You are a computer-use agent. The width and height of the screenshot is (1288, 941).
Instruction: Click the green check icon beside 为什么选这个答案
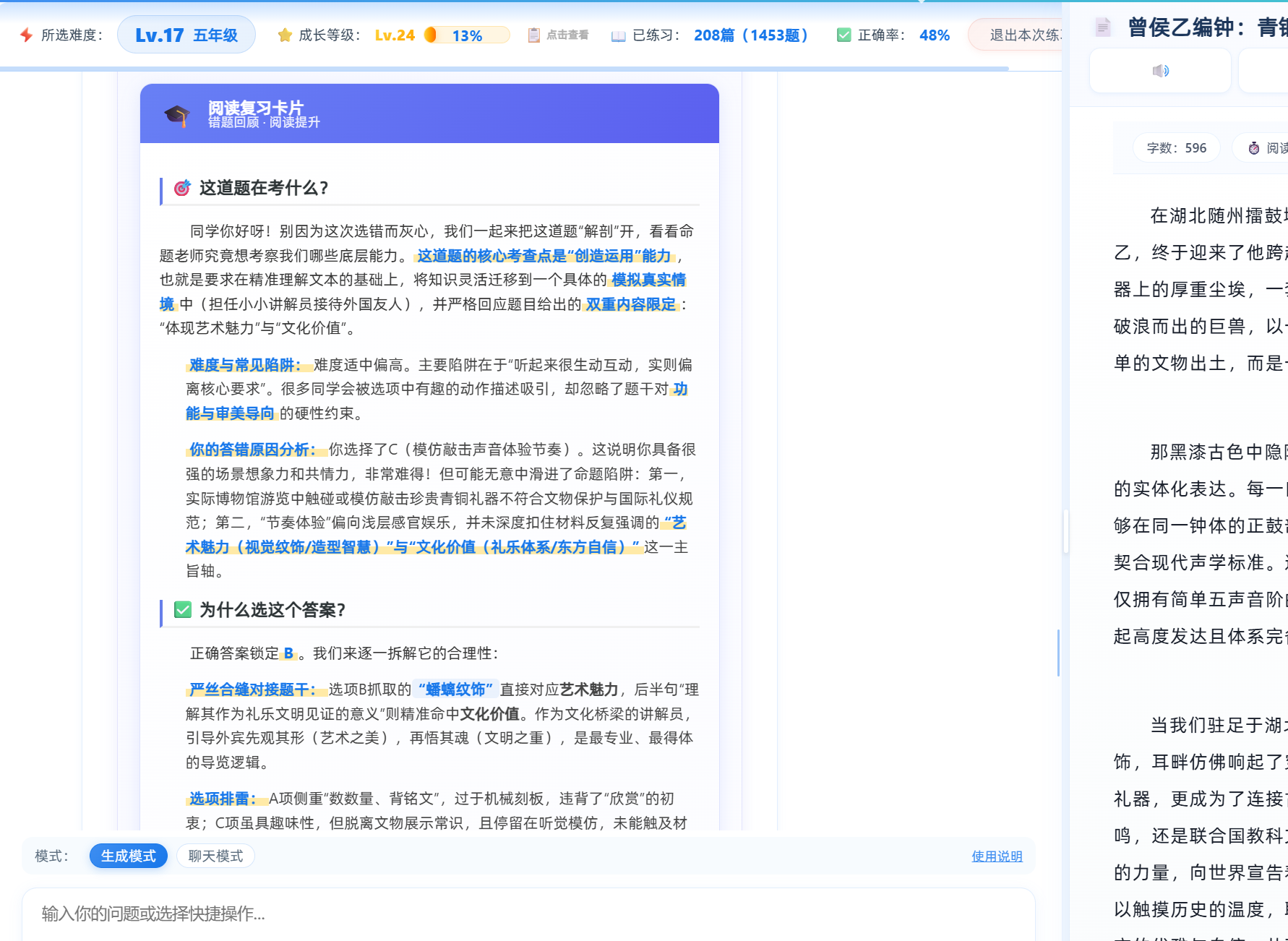183,609
